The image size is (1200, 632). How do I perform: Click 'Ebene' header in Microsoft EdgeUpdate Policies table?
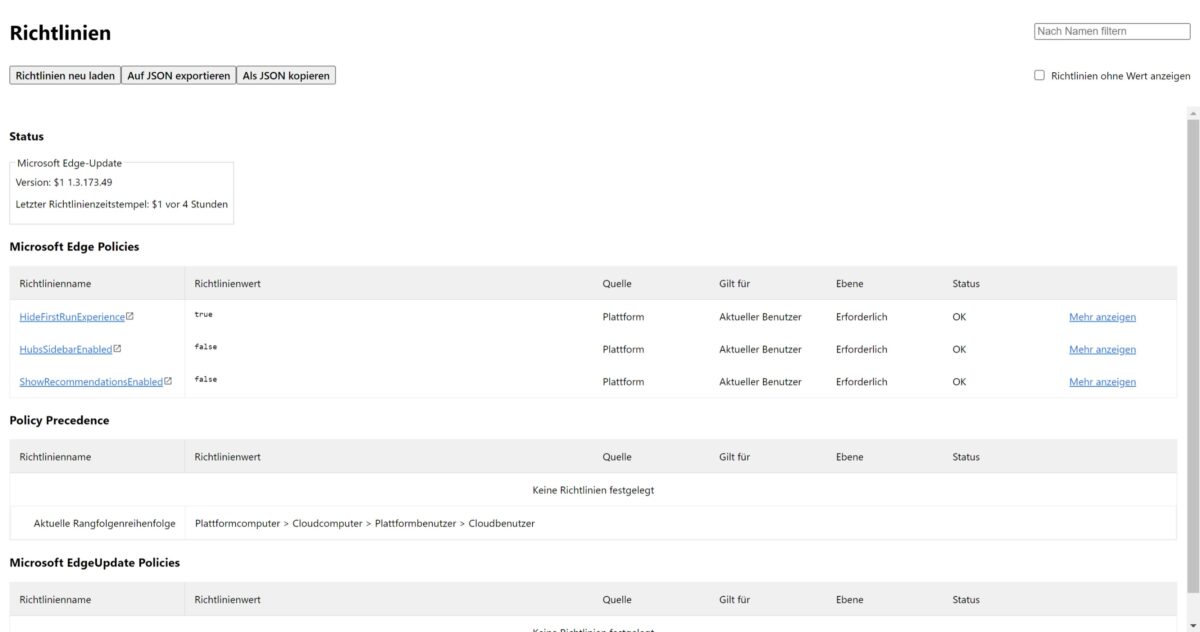tap(849, 599)
